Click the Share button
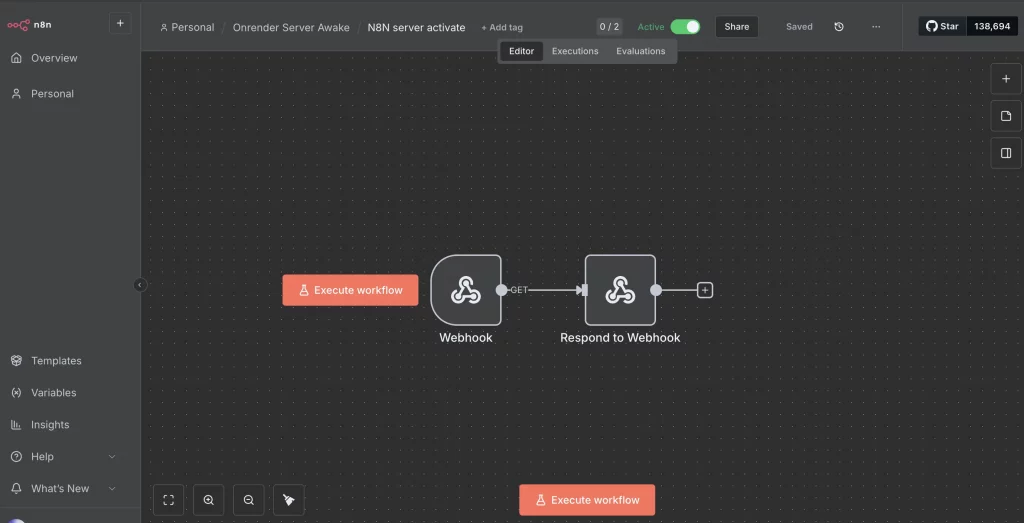 point(737,27)
